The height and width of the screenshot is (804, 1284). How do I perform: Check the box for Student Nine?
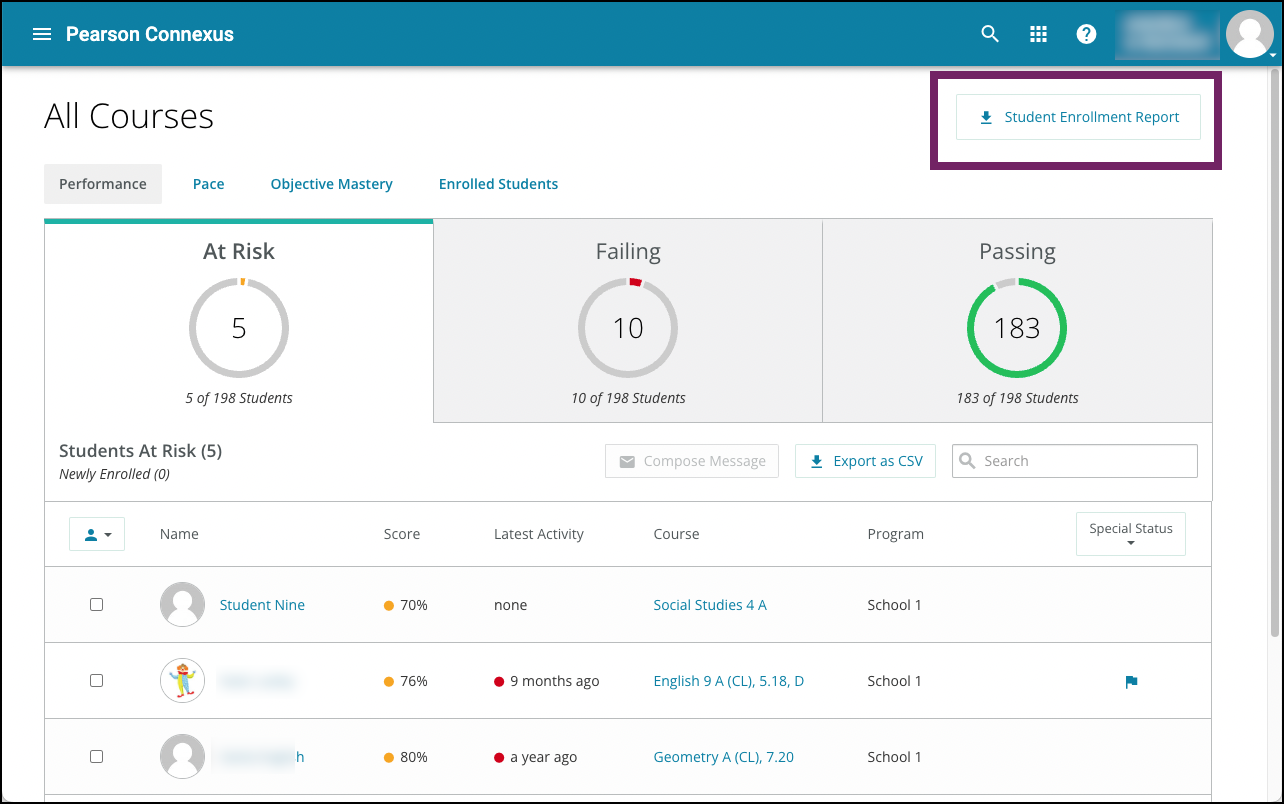[96, 605]
